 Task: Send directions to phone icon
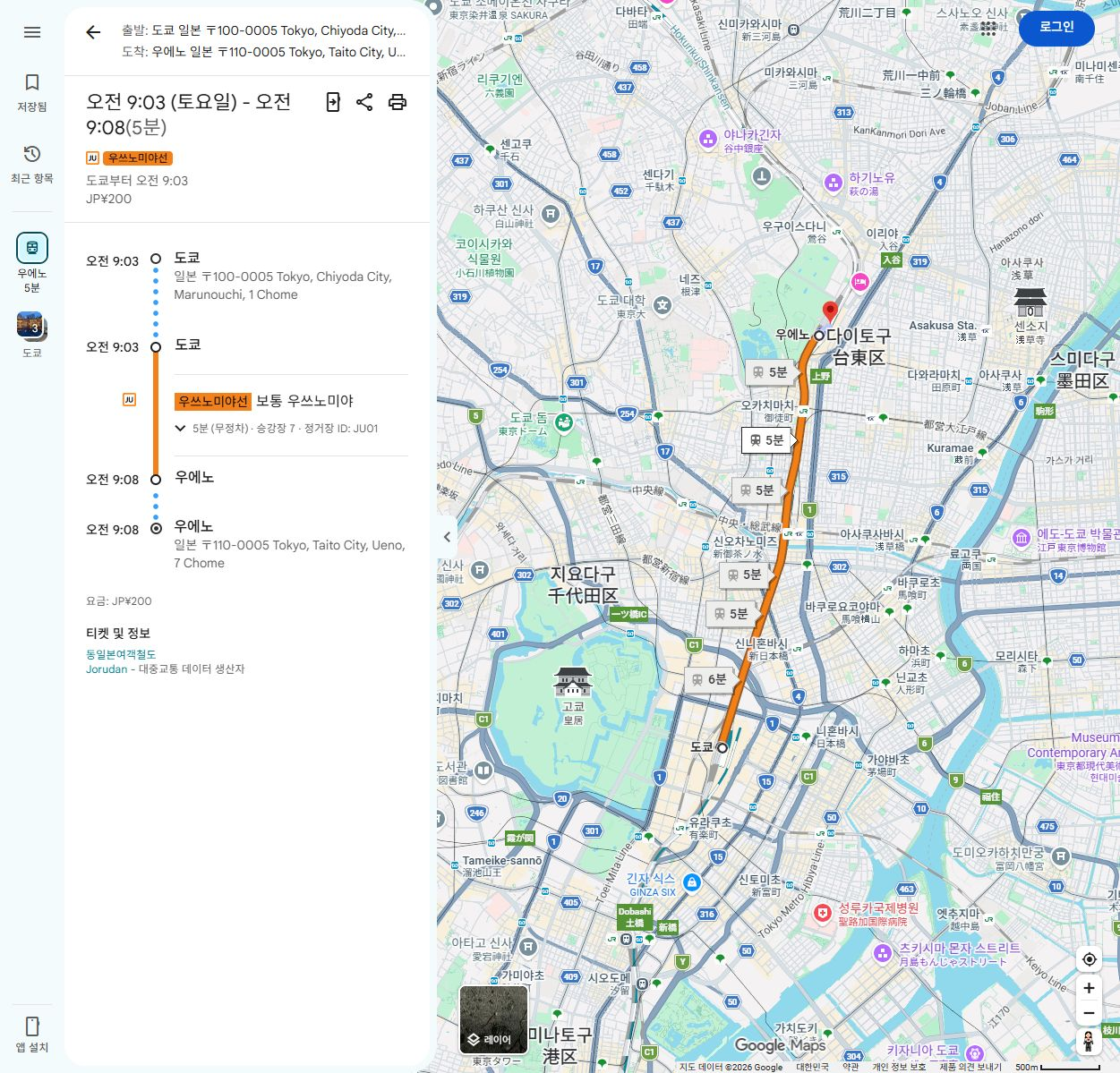click(x=332, y=102)
